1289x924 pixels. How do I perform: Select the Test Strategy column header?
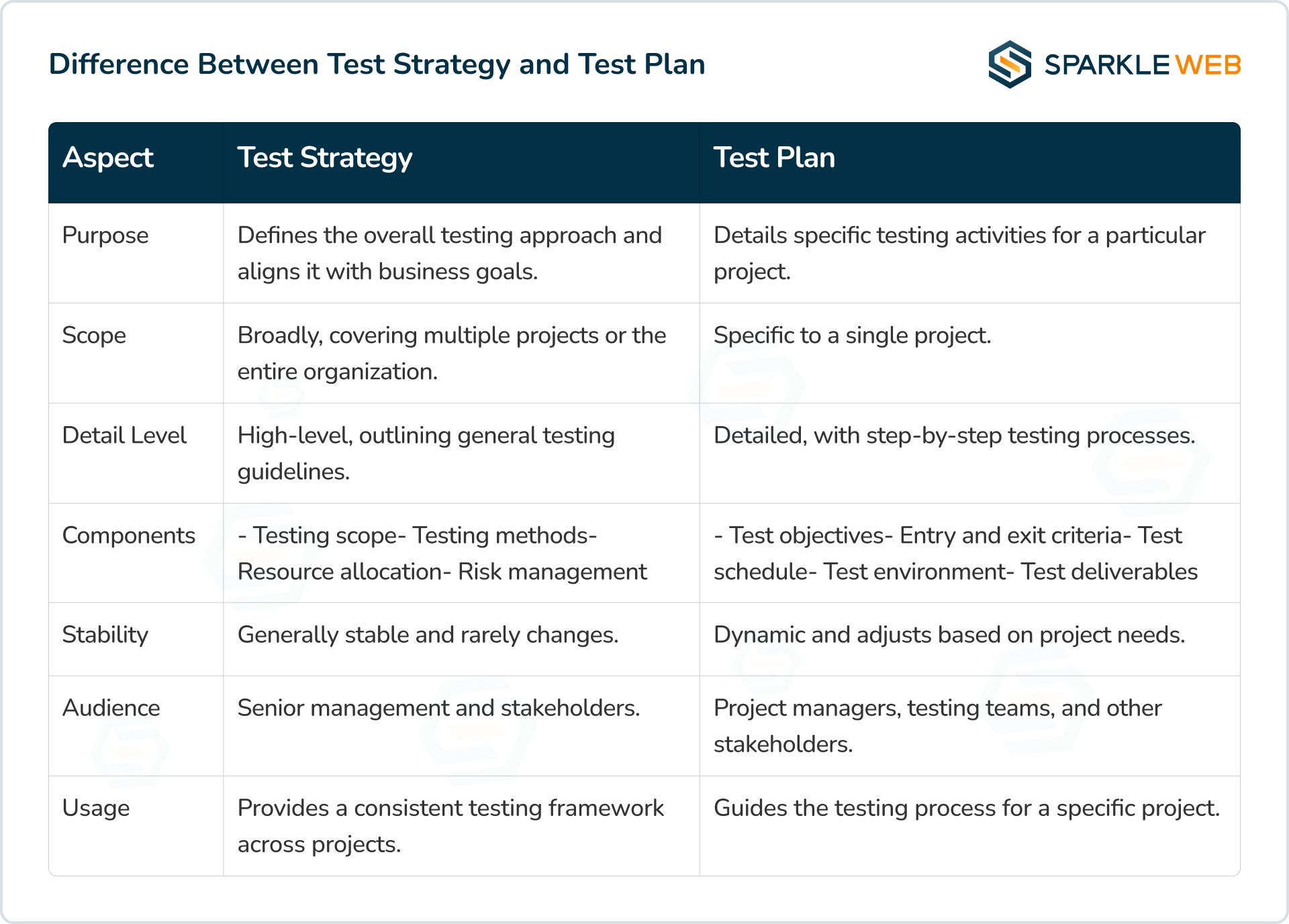click(324, 158)
